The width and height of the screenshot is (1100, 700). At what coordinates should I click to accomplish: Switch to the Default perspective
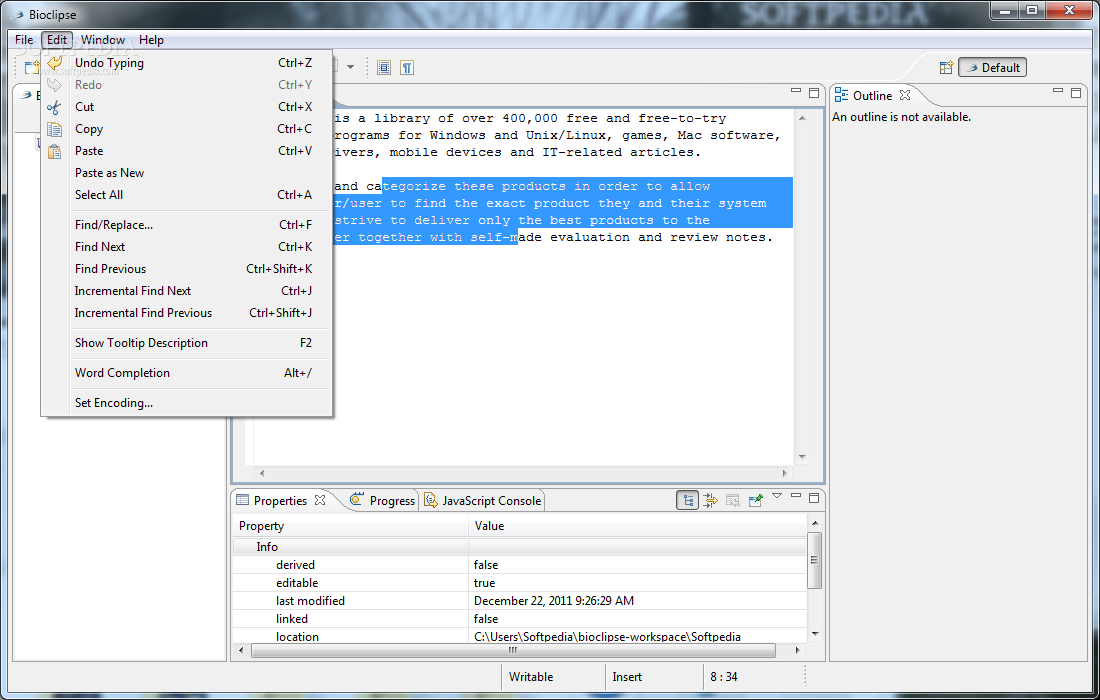[x=993, y=67]
